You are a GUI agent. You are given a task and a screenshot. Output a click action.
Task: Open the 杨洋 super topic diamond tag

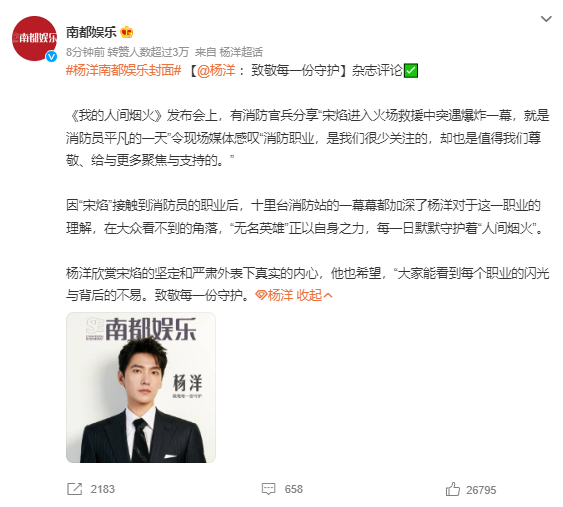(x=274, y=295)
